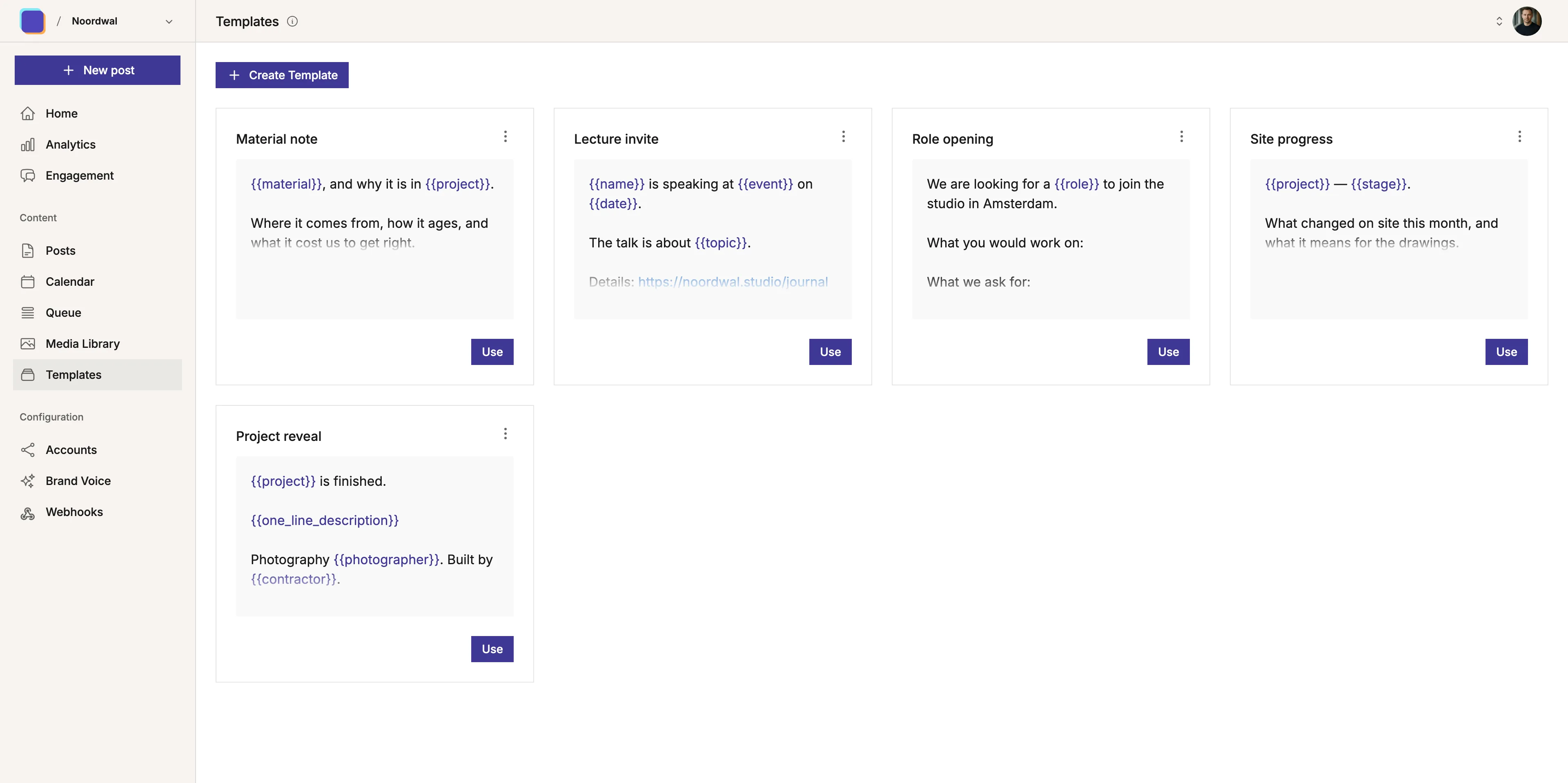Viewport: 1568px width, 783px height.
Task: Click the Home house icon
Action: coord(28,113)
